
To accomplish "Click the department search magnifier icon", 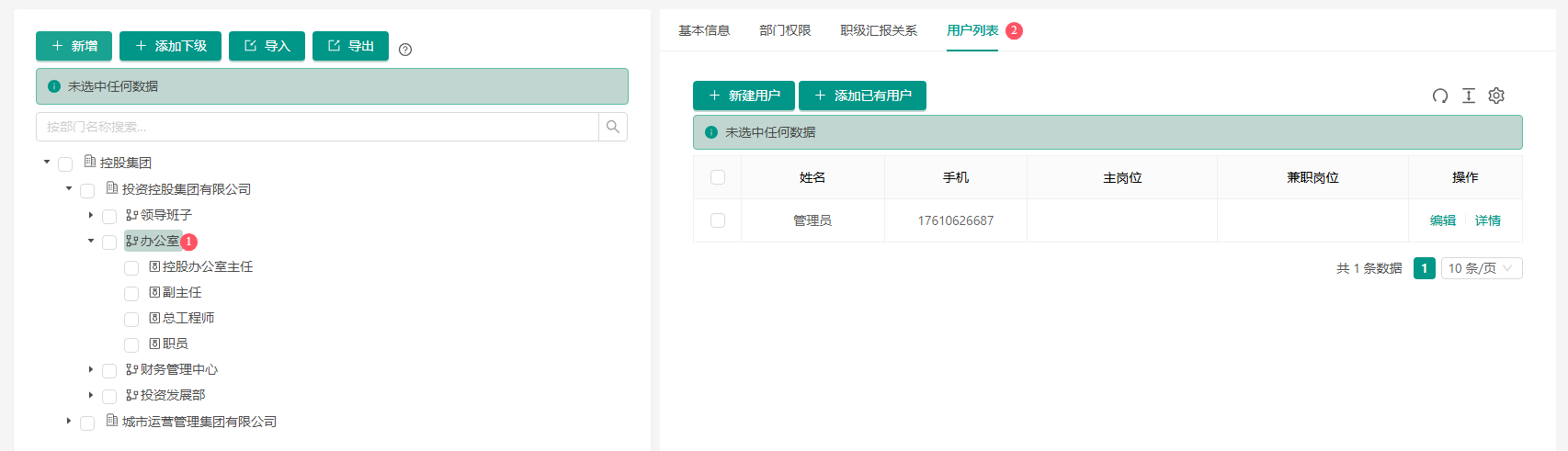I will (x=613, y=127).
